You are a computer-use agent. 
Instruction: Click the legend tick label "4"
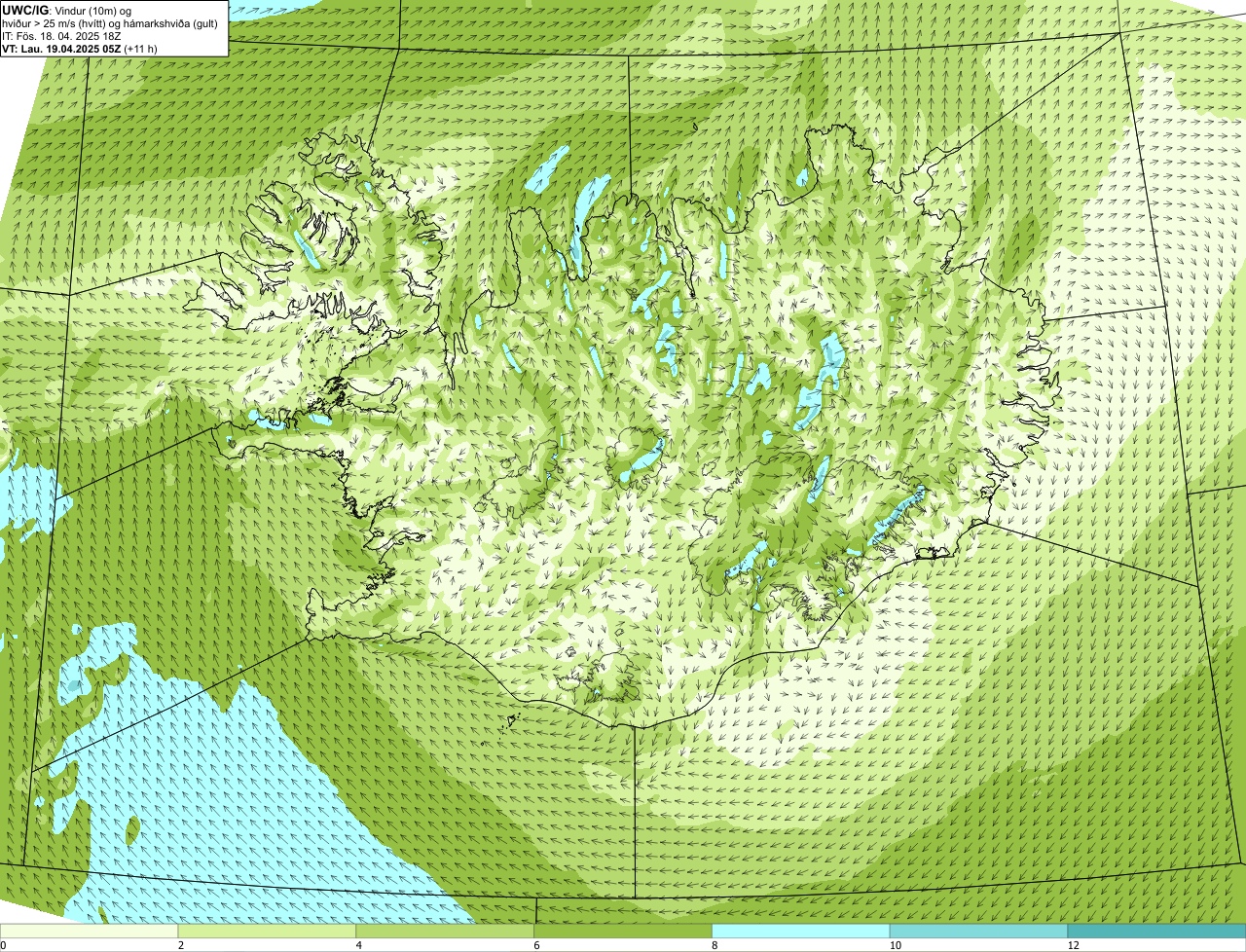[x=358, y=945]
